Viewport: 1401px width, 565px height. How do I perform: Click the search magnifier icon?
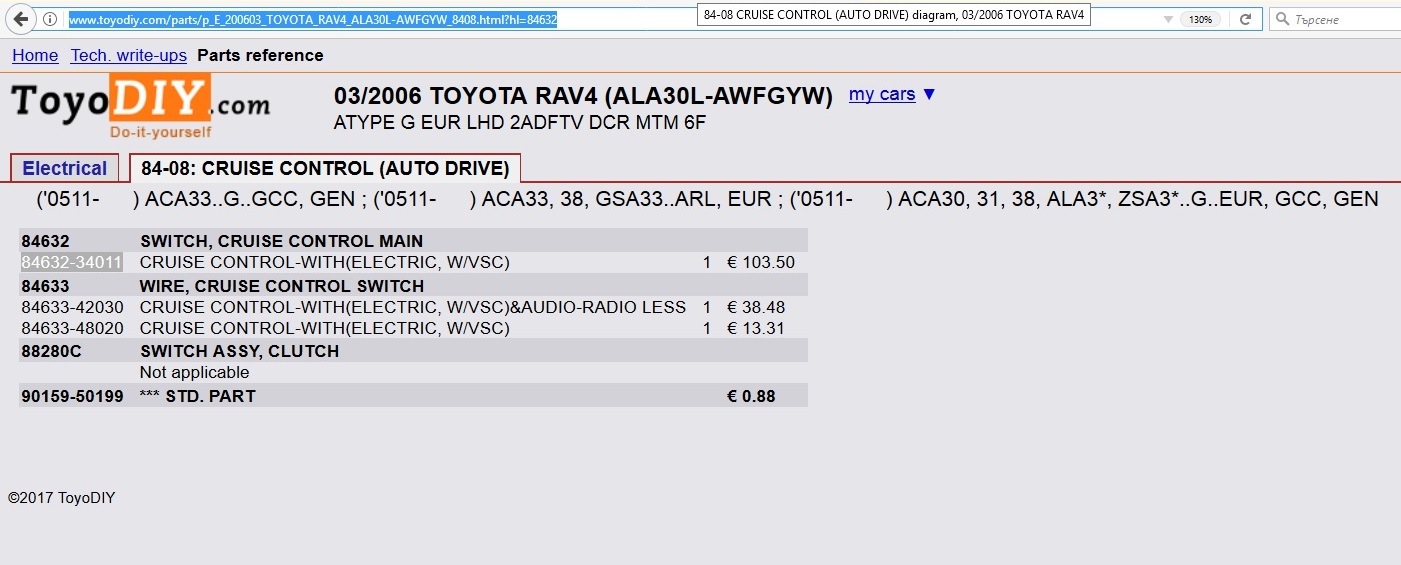tap(1281, 19)
